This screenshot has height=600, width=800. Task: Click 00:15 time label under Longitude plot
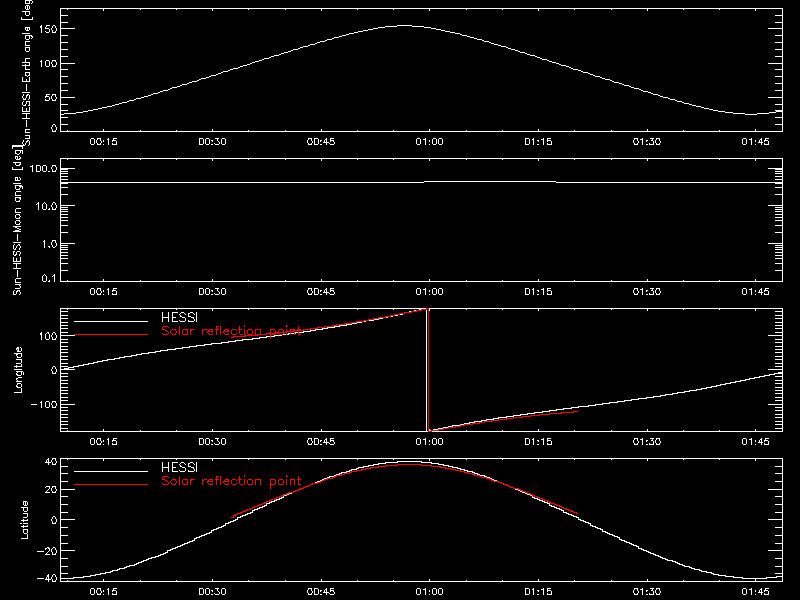pyautogui.click(x=104, y=442)
